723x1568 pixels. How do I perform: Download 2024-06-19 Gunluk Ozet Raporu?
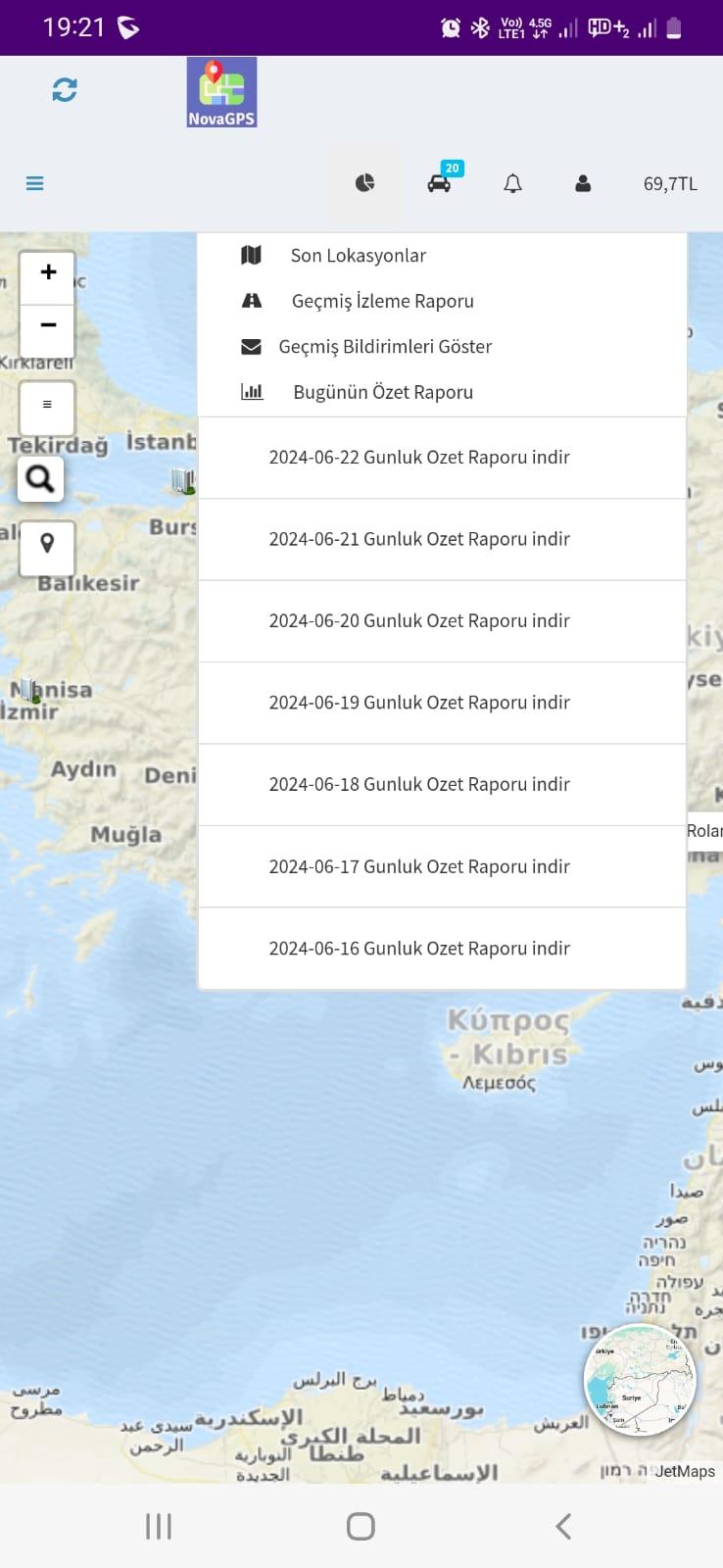coord(442,704)
